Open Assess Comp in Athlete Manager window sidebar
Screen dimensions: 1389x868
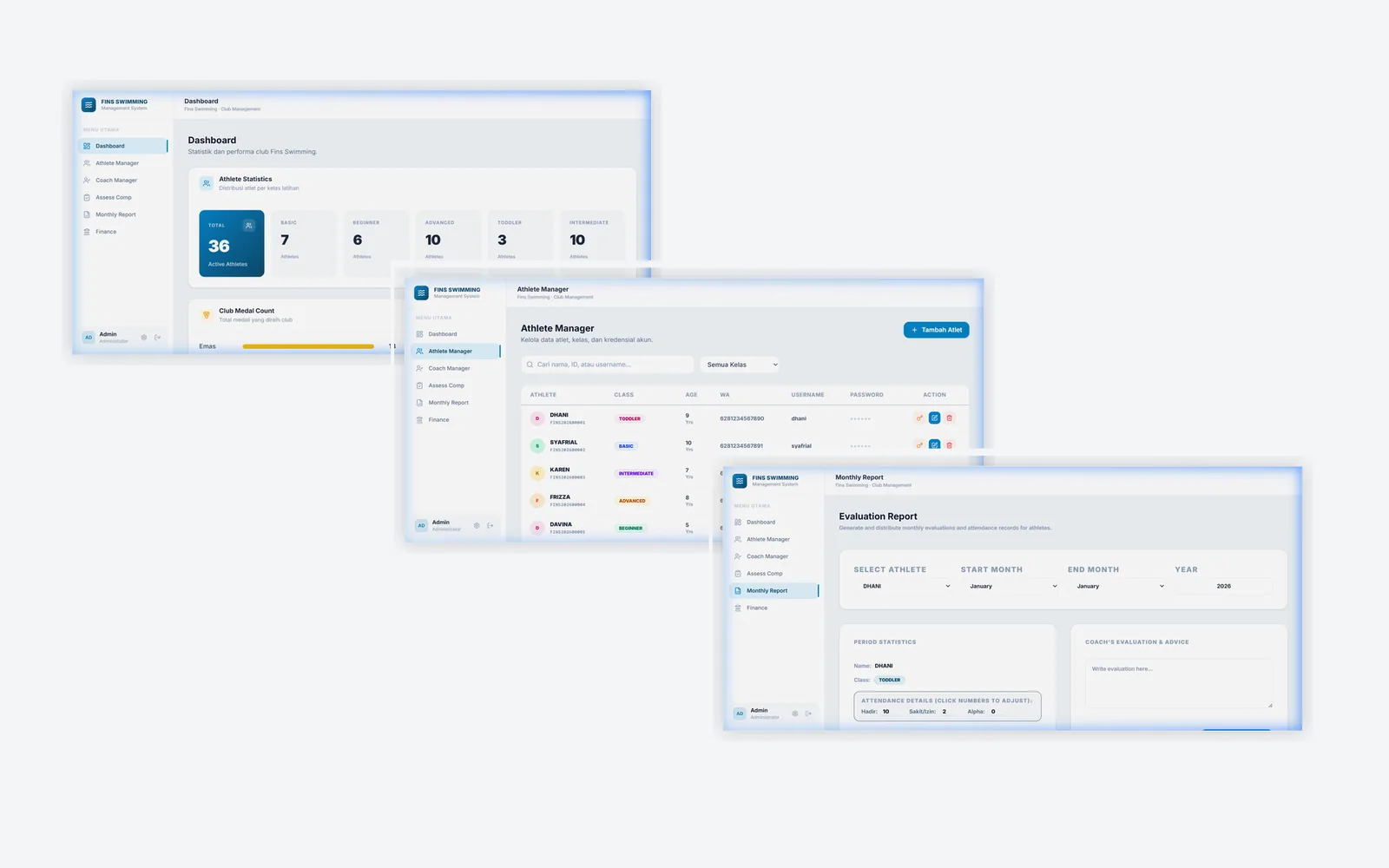[x=455, y=385]
